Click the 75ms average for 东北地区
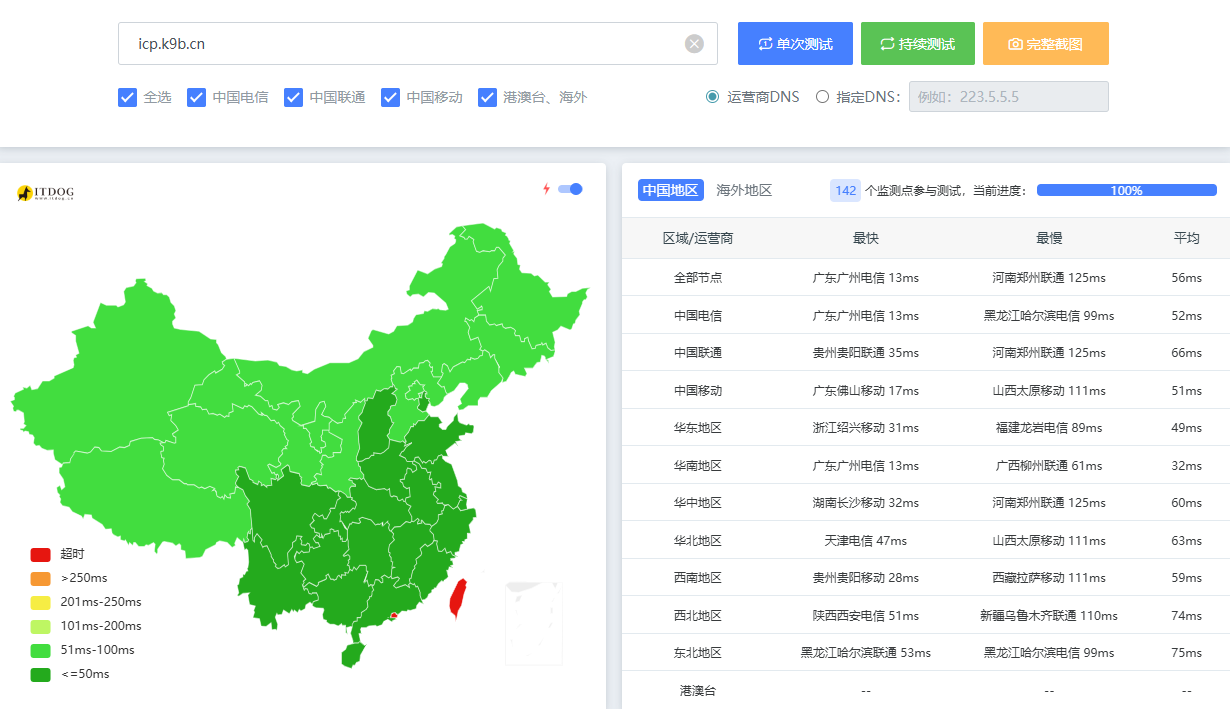The width and height of the screenshot is (1230, 709). (1186, 653)
